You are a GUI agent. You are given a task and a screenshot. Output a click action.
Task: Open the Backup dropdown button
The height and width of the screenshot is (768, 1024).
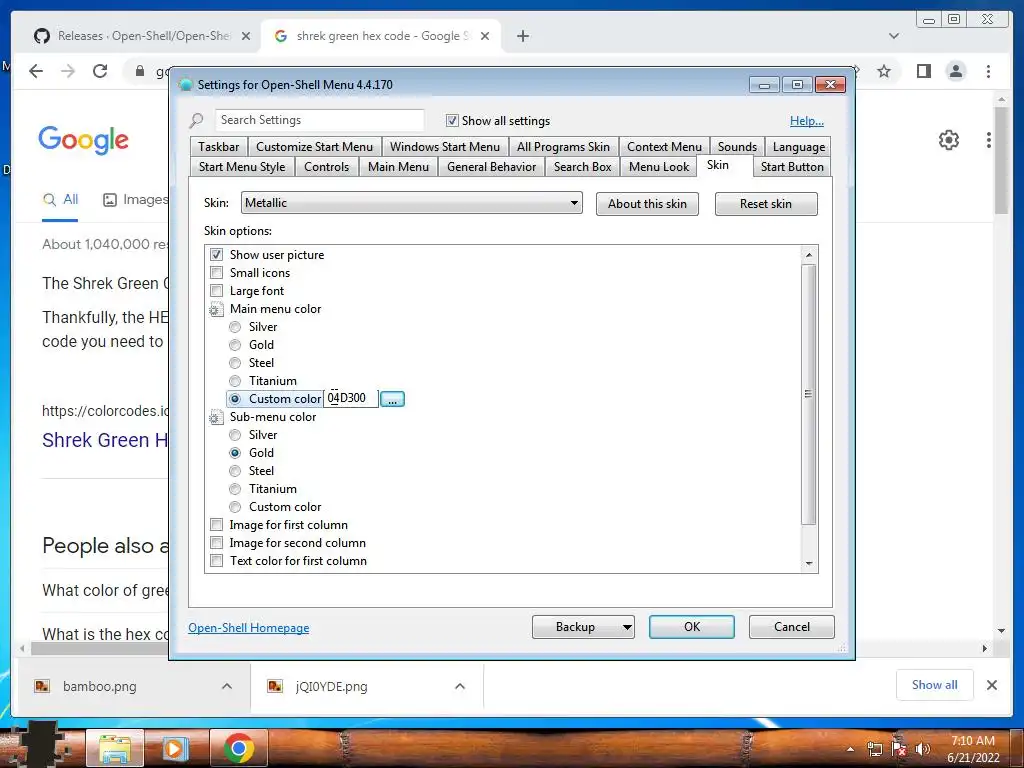pyautogui.click(x=583, y=627)
